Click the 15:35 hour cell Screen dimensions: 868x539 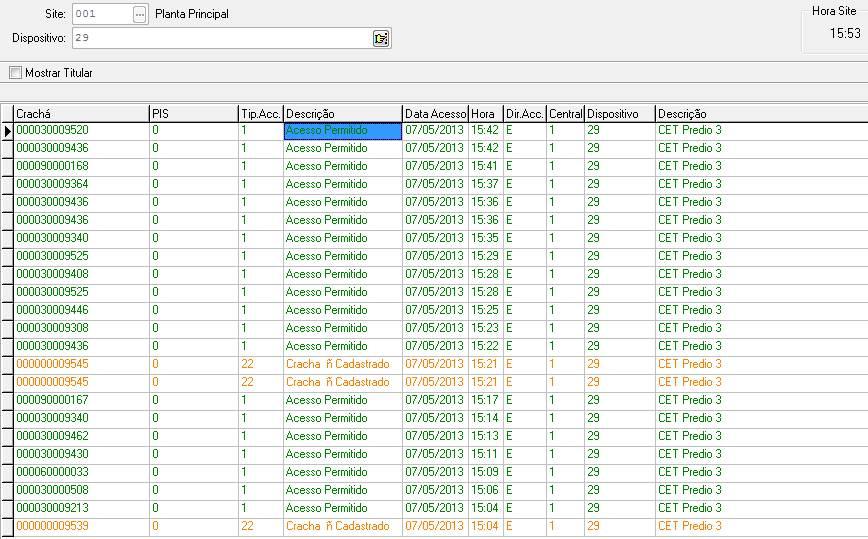tap(485, 238)
